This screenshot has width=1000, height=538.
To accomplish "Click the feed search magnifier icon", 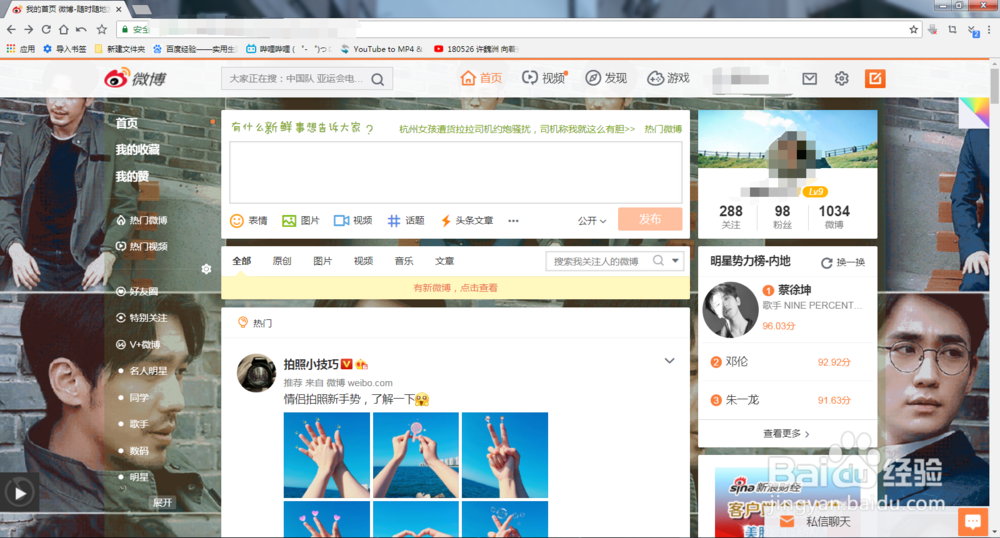I will (658, 261).
